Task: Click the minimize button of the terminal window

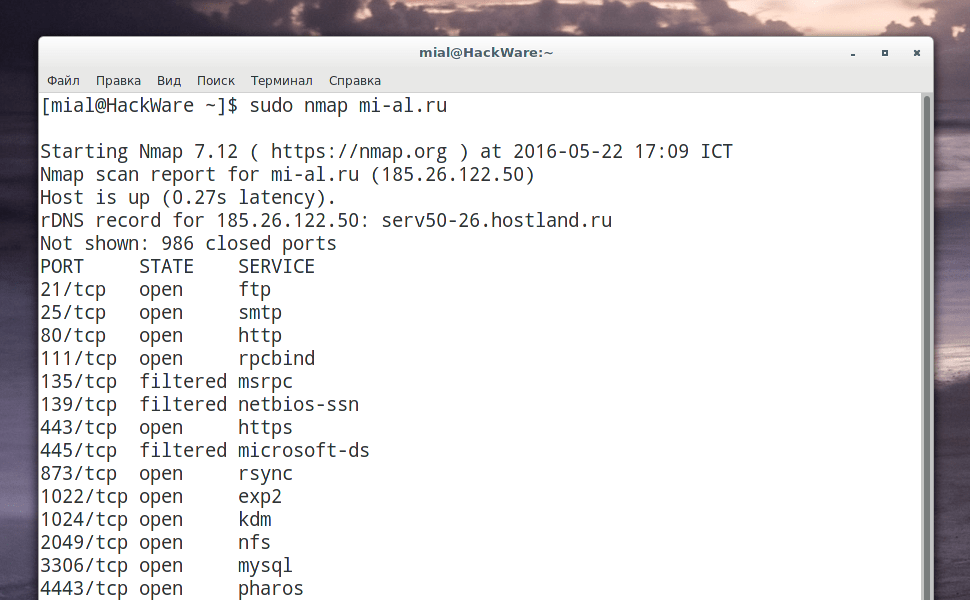Action: point(852,52)
